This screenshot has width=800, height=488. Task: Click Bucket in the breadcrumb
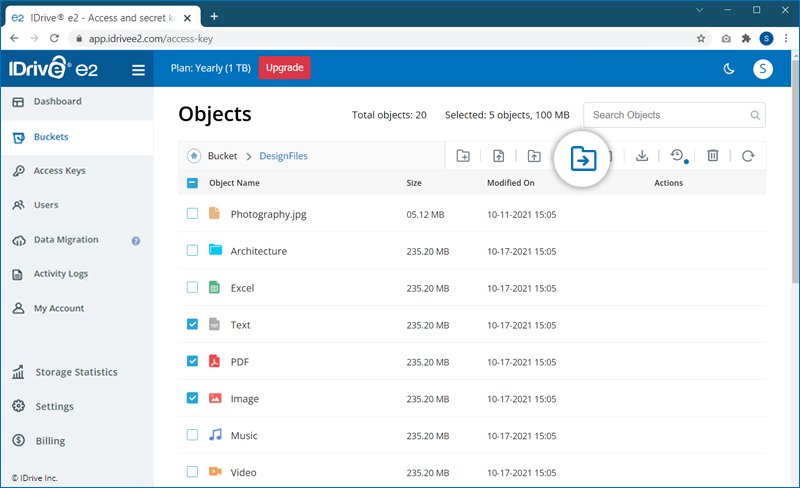click(x=222, y=156)
